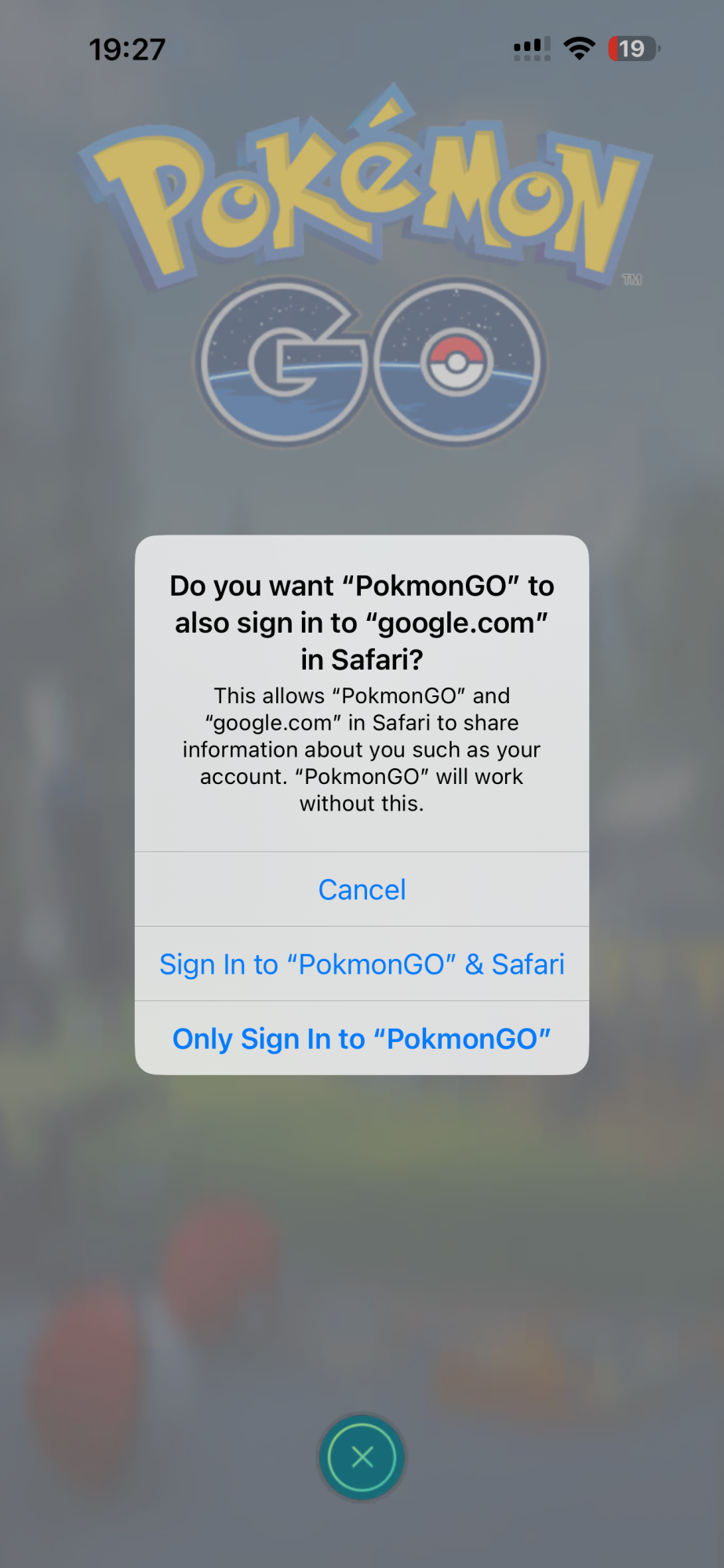724x1568 pixels.
Task: Tap the cellular signal bars icon
Action: [532, 49]
